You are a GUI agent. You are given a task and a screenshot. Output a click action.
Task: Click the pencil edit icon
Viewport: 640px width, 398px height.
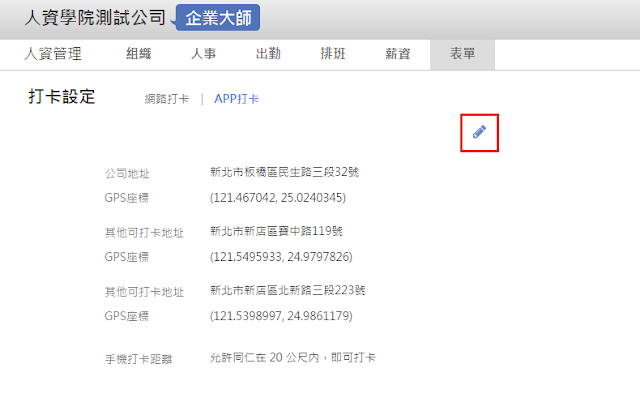point(479,132)
